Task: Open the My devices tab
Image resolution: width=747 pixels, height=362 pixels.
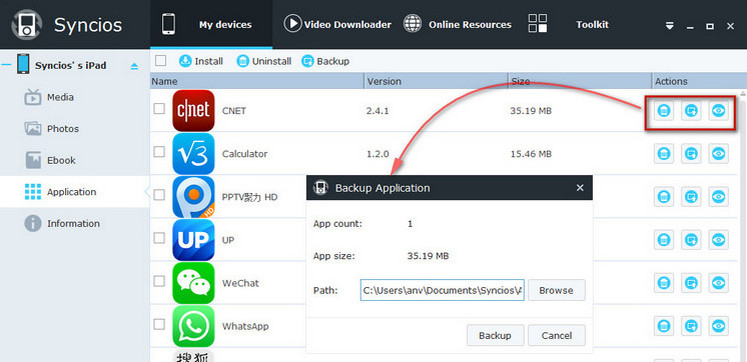Action: point(211,24)
